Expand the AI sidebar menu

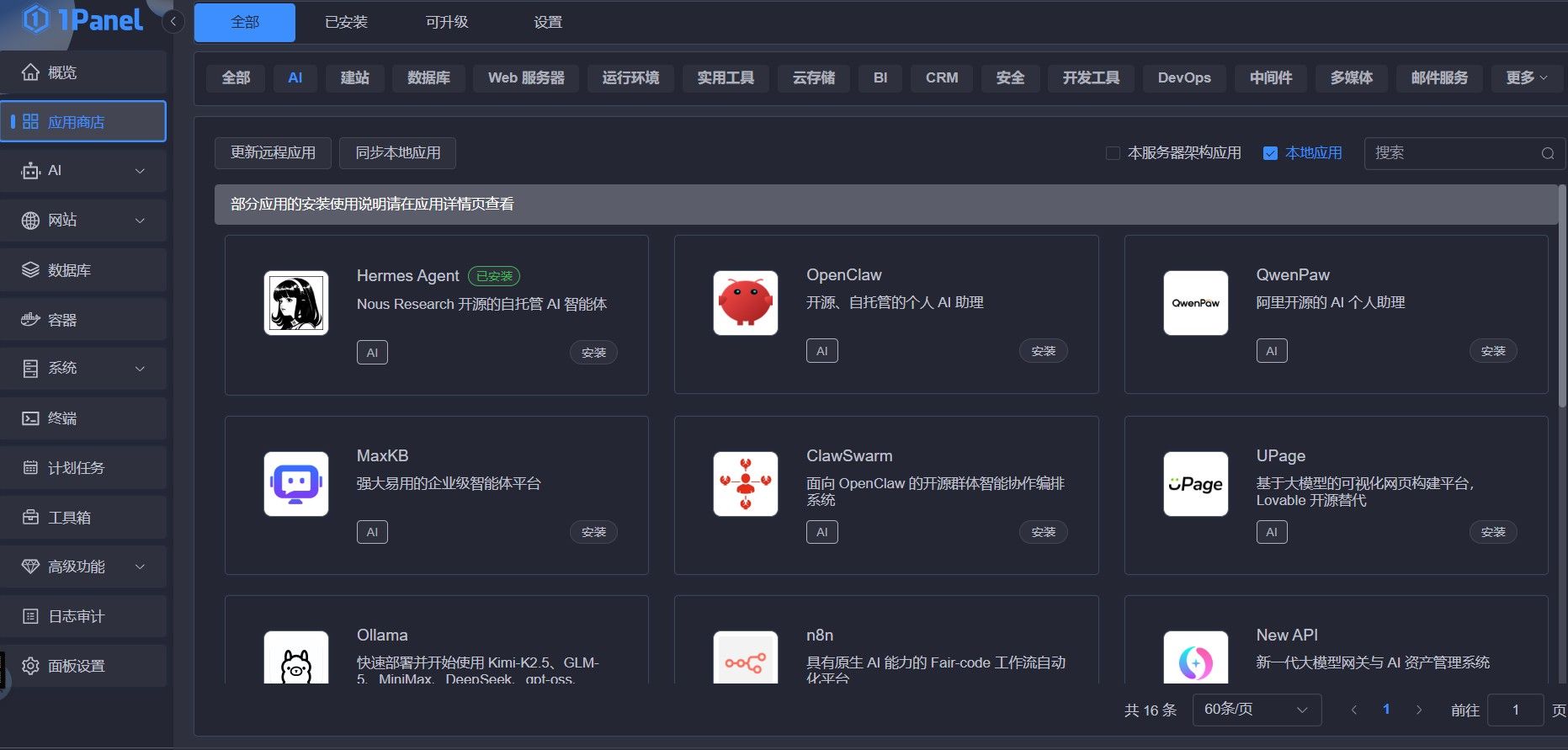(83, 171)
